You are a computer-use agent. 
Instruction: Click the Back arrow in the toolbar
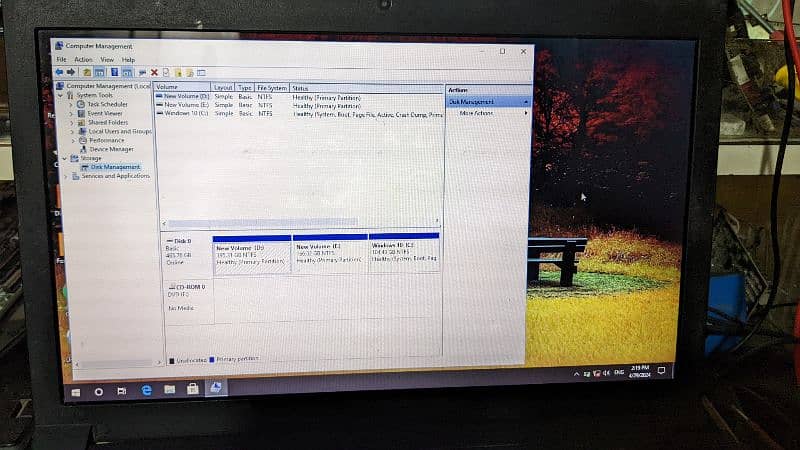click(60, 72)
